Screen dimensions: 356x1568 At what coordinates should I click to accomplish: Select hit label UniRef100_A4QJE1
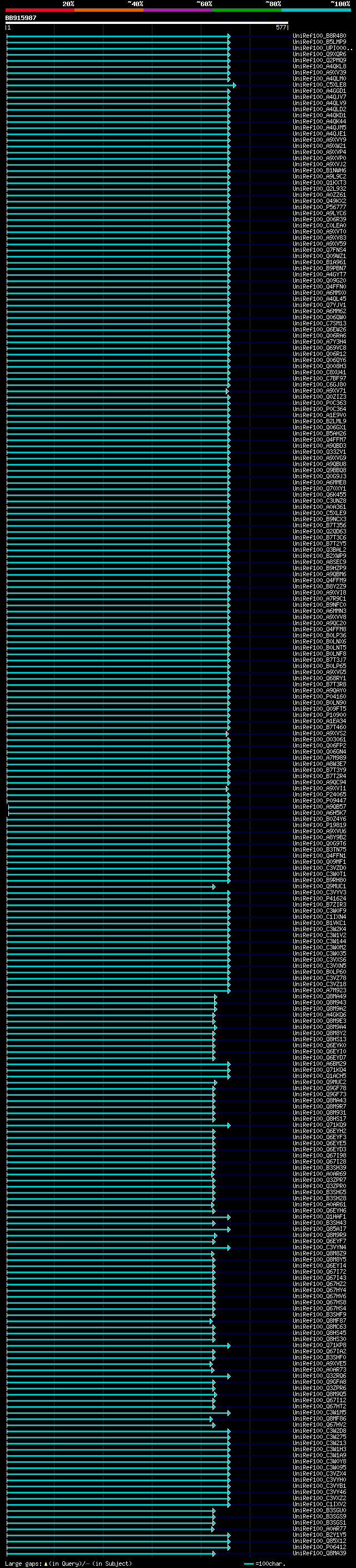(319, 134)
